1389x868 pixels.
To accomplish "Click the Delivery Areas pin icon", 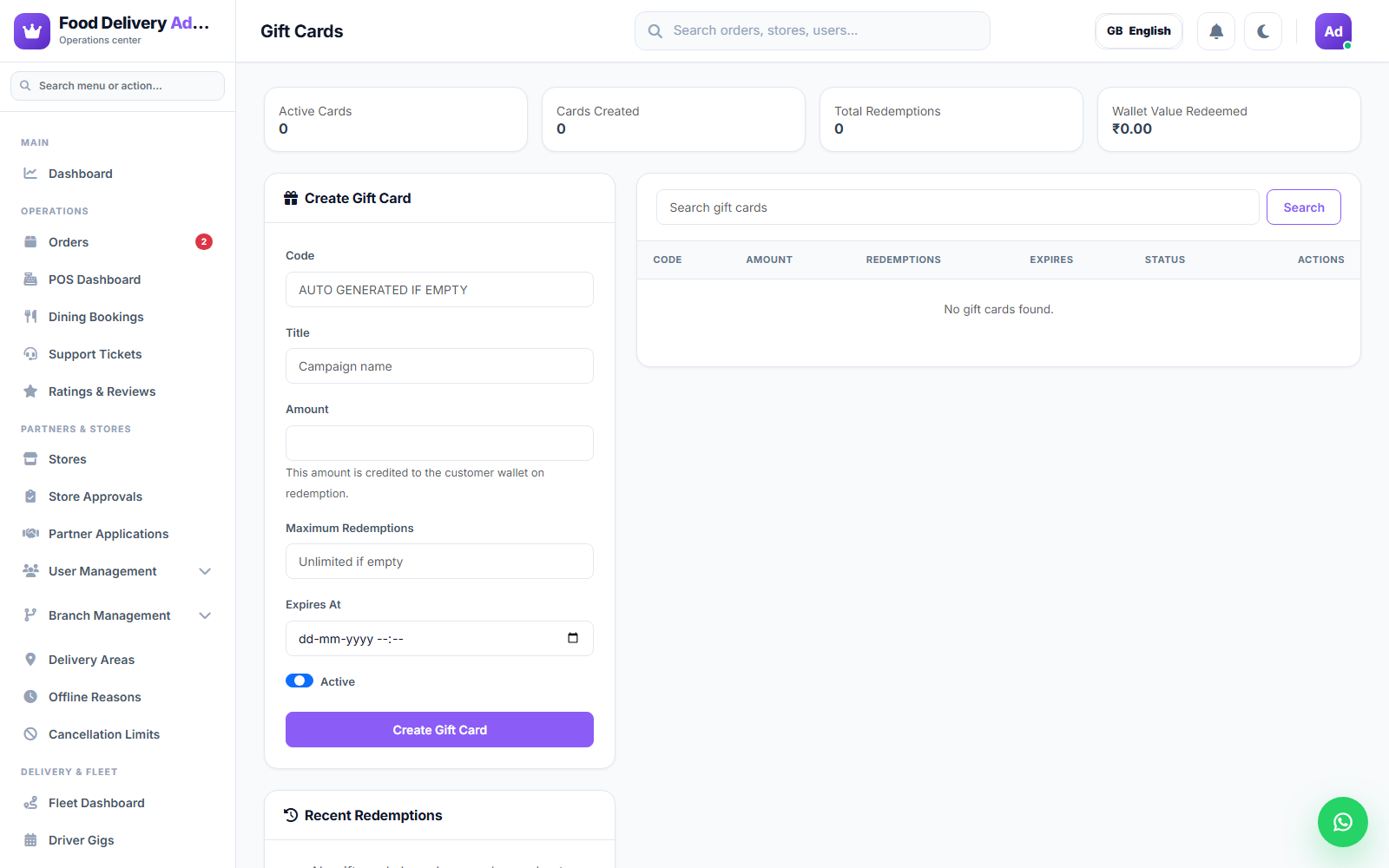I will 30,660.
